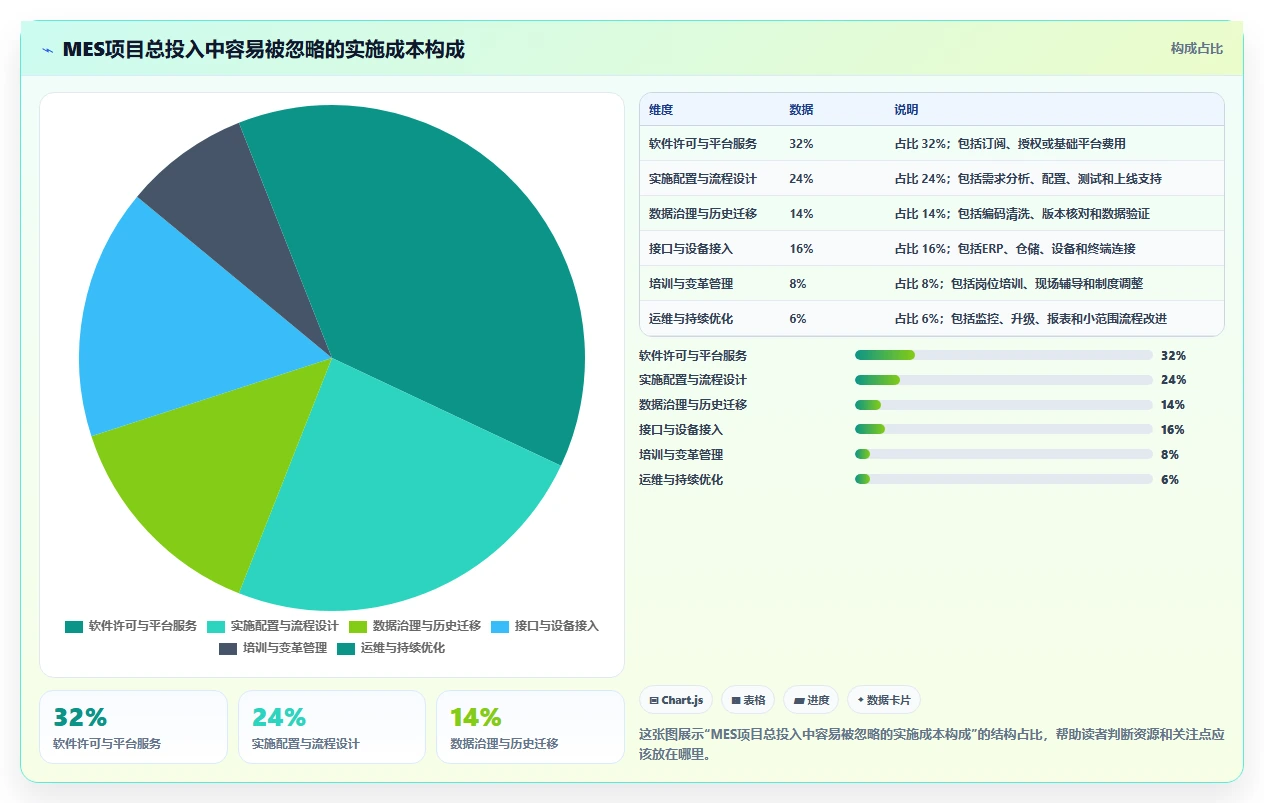The image size is (1264, 803).
Task: Click the 32% value in the table
Action: (801, 144)
